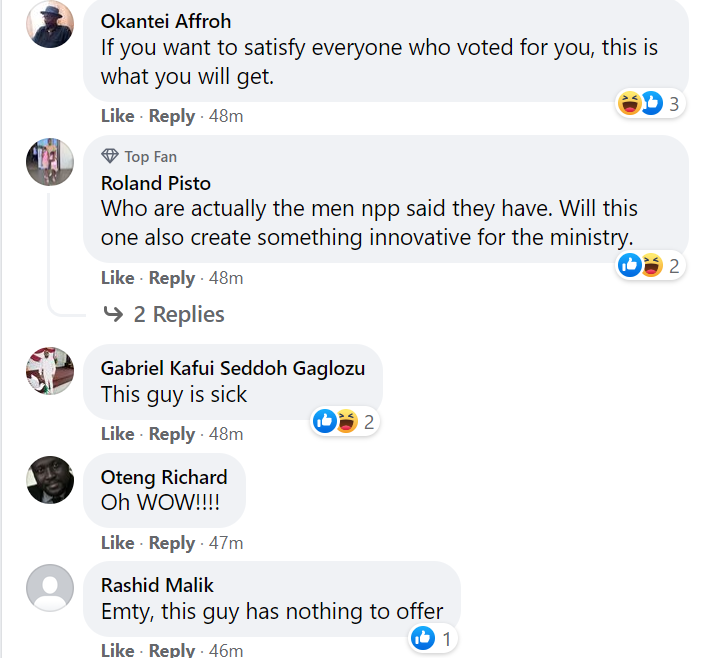The height and width of the screenshot is (658, 711).
Task: Open Roland Pisto's profile picture
Action: (x=49, y=162)
